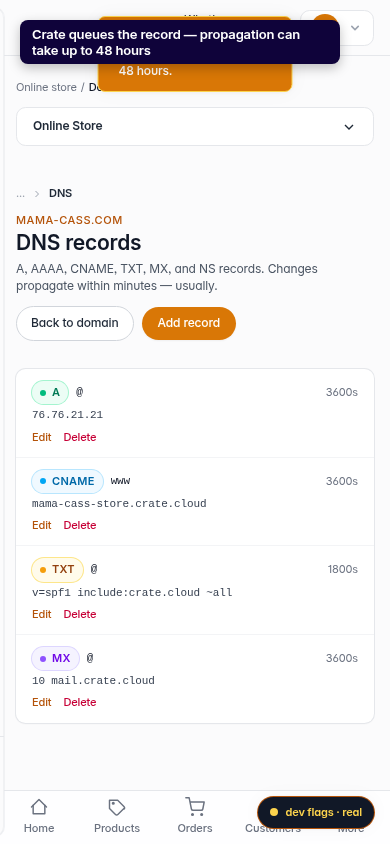
Task: Click the A record type badge
Action: click(50, 392)
